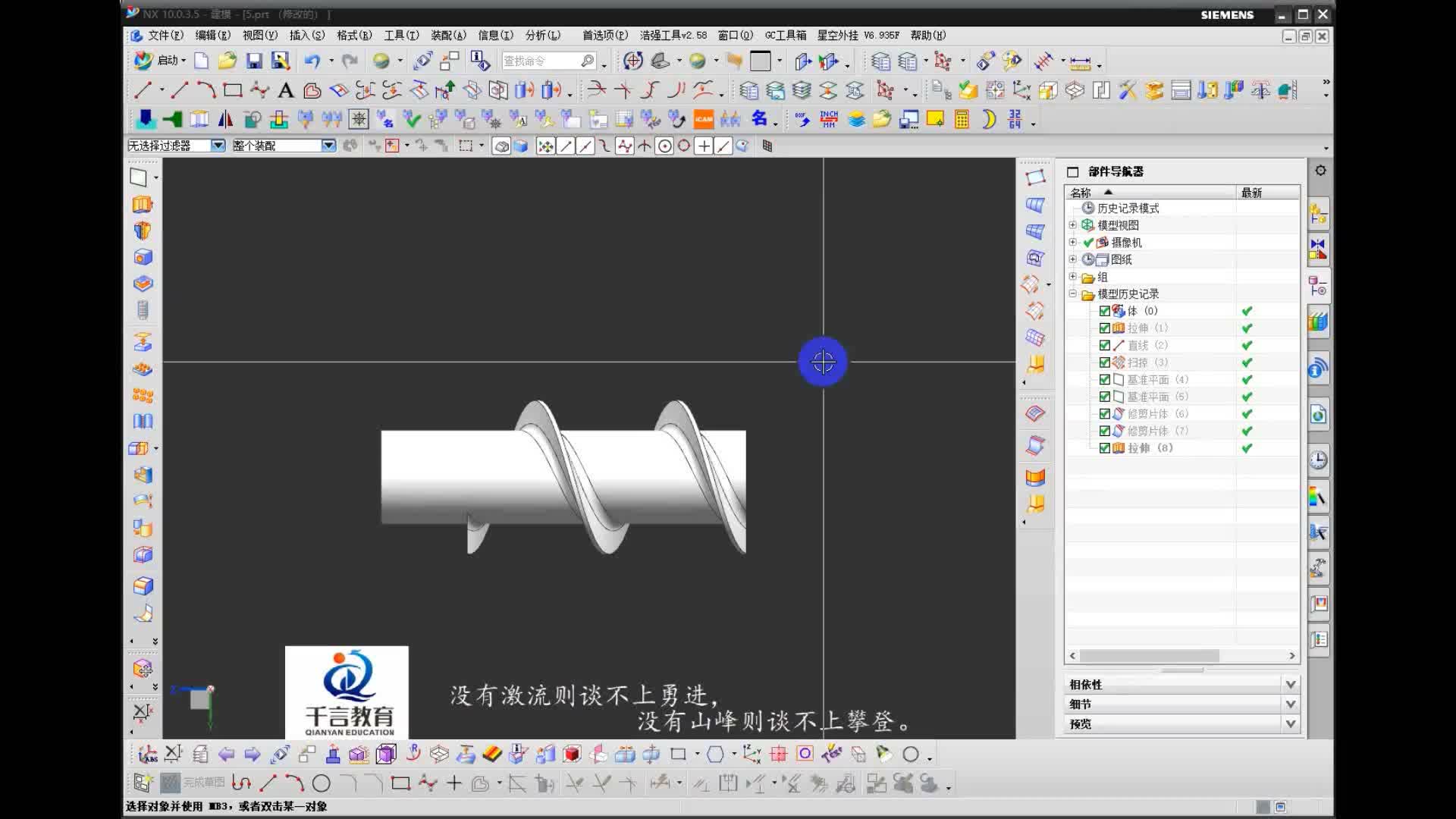1456x819 pixels.
Task: Expand the 相依性 panel section
Action: point(1290,685)
